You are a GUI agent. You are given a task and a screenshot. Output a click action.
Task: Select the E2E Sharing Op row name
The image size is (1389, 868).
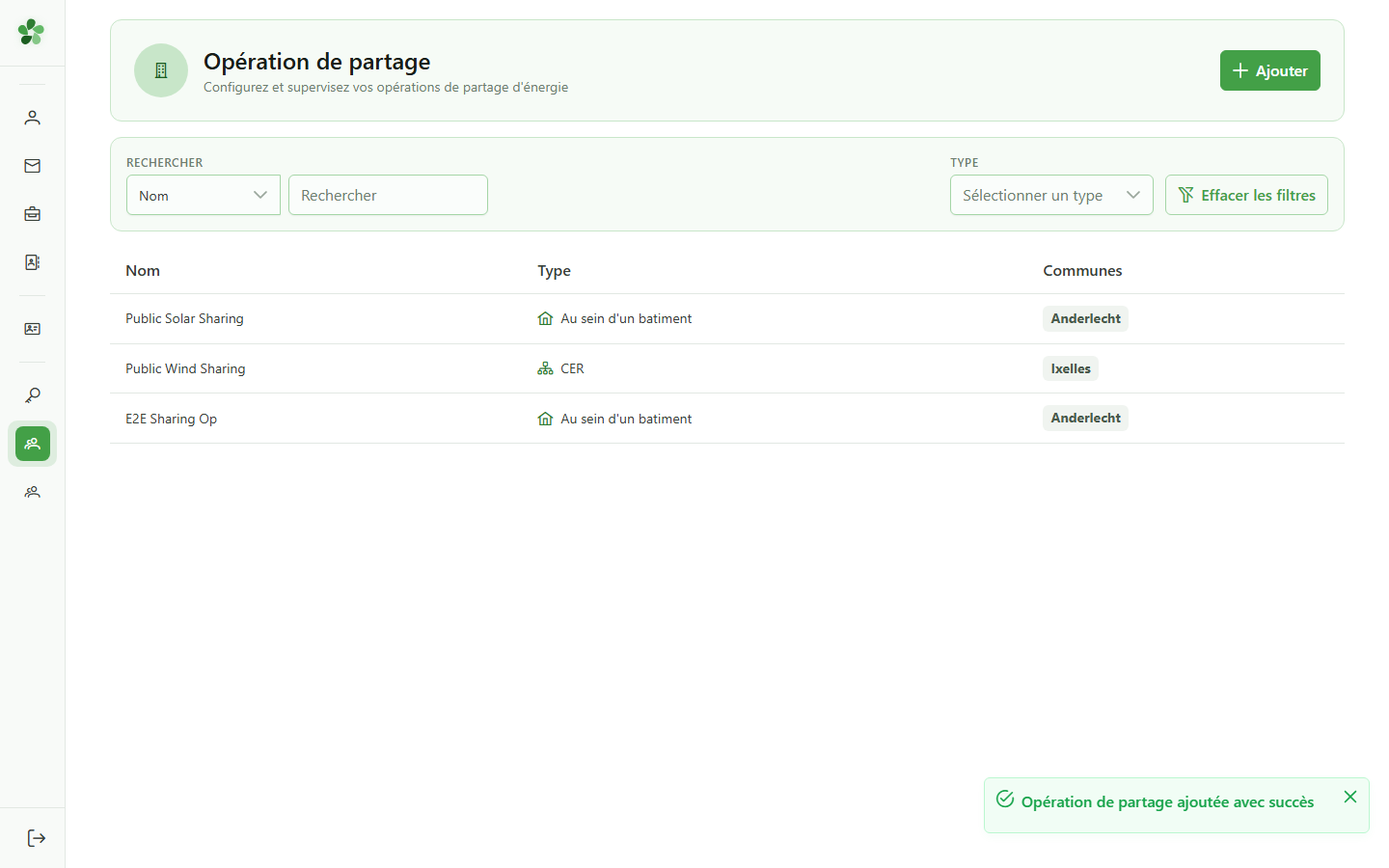[x=171, y=419]
